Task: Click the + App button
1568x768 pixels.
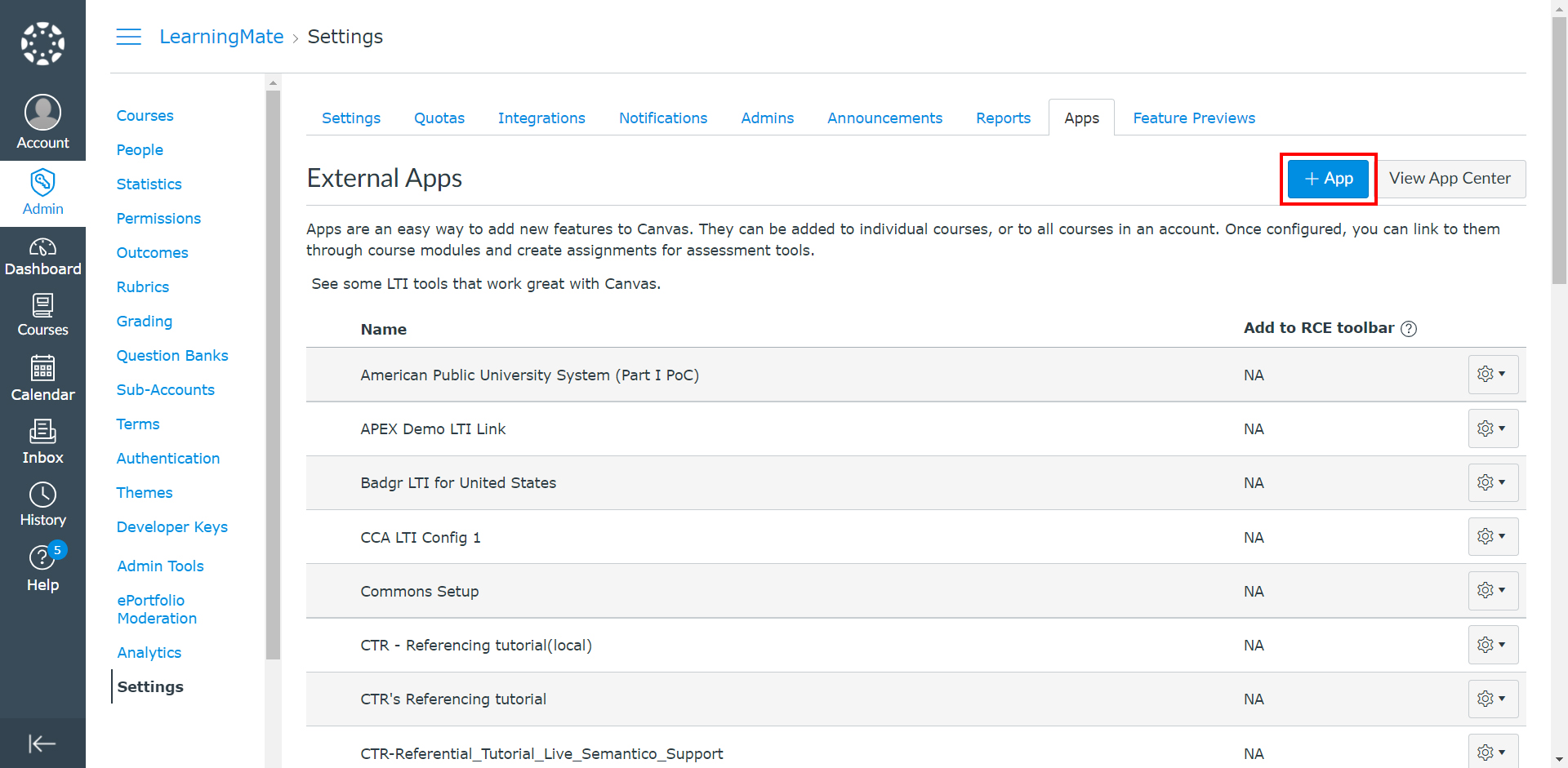Action: click(x=1328, y=179)
